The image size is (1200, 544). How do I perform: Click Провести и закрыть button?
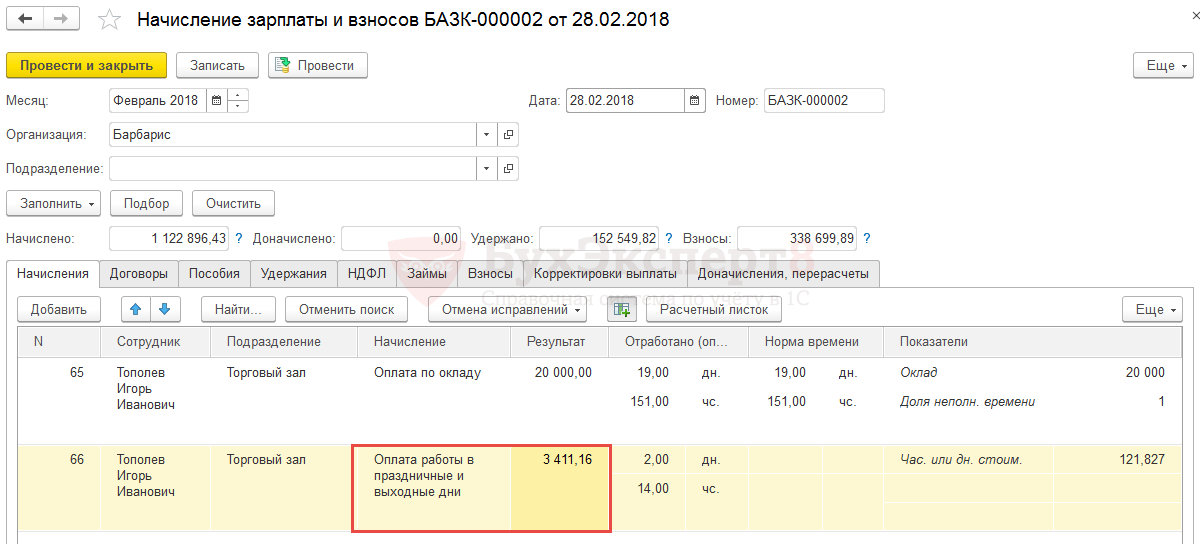[x=86, y=65]
